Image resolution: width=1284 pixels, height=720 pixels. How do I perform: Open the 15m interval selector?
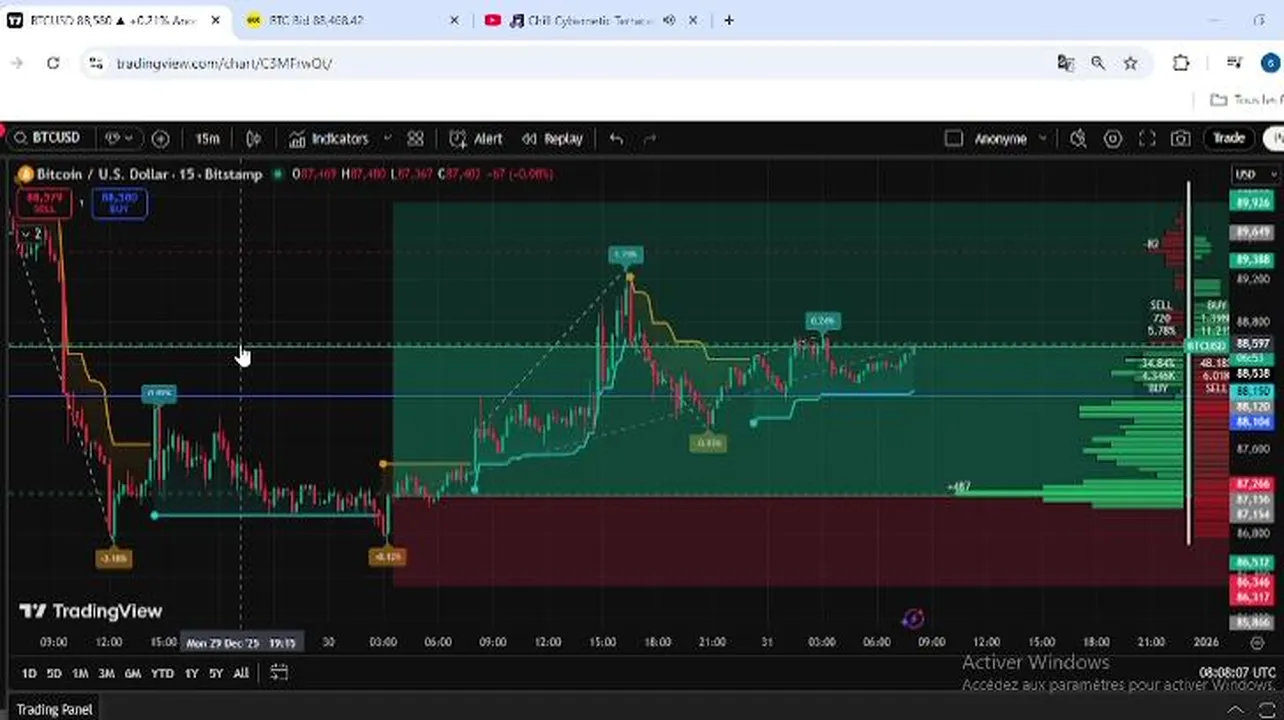tap(207, 139)
